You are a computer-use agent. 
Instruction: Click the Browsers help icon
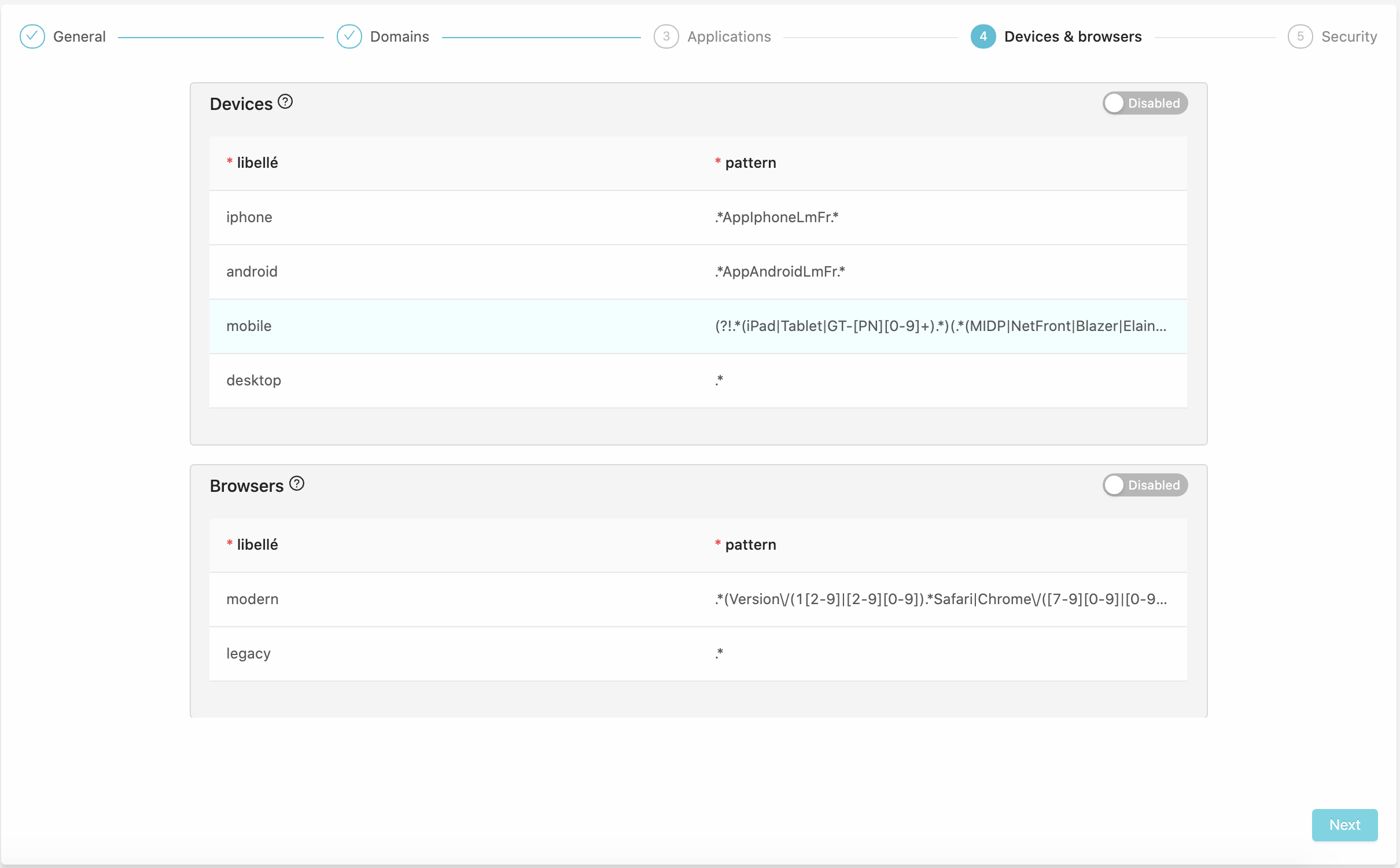tap(297, 484)
